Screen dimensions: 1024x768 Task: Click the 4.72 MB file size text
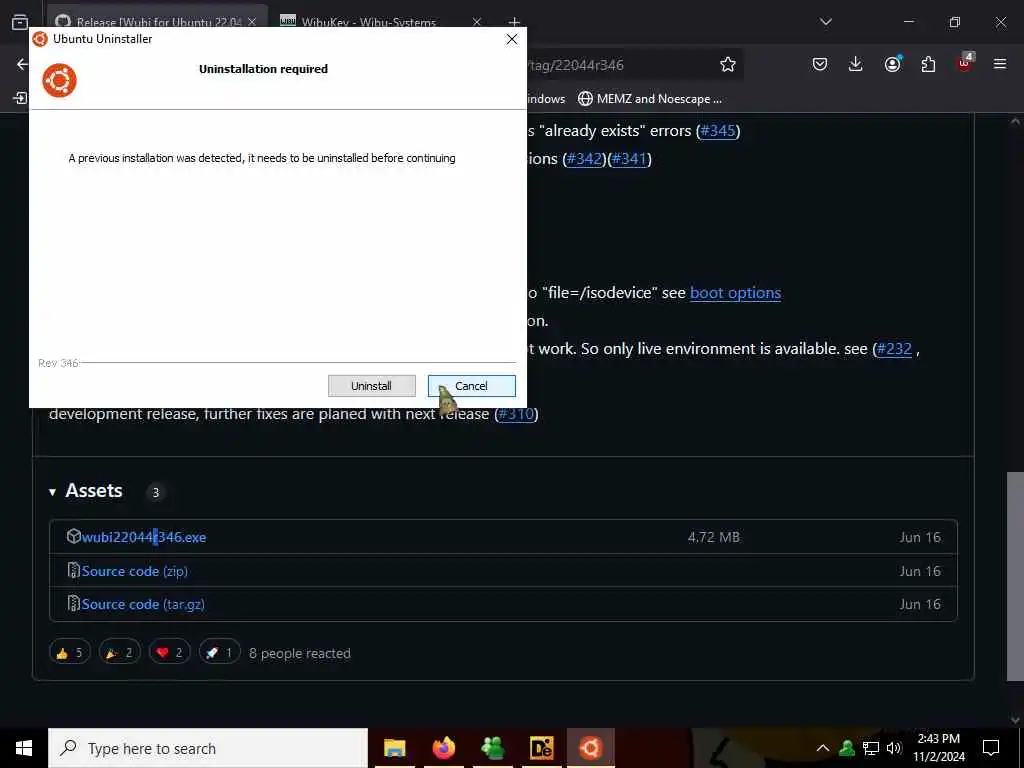(x=714, y=537)
